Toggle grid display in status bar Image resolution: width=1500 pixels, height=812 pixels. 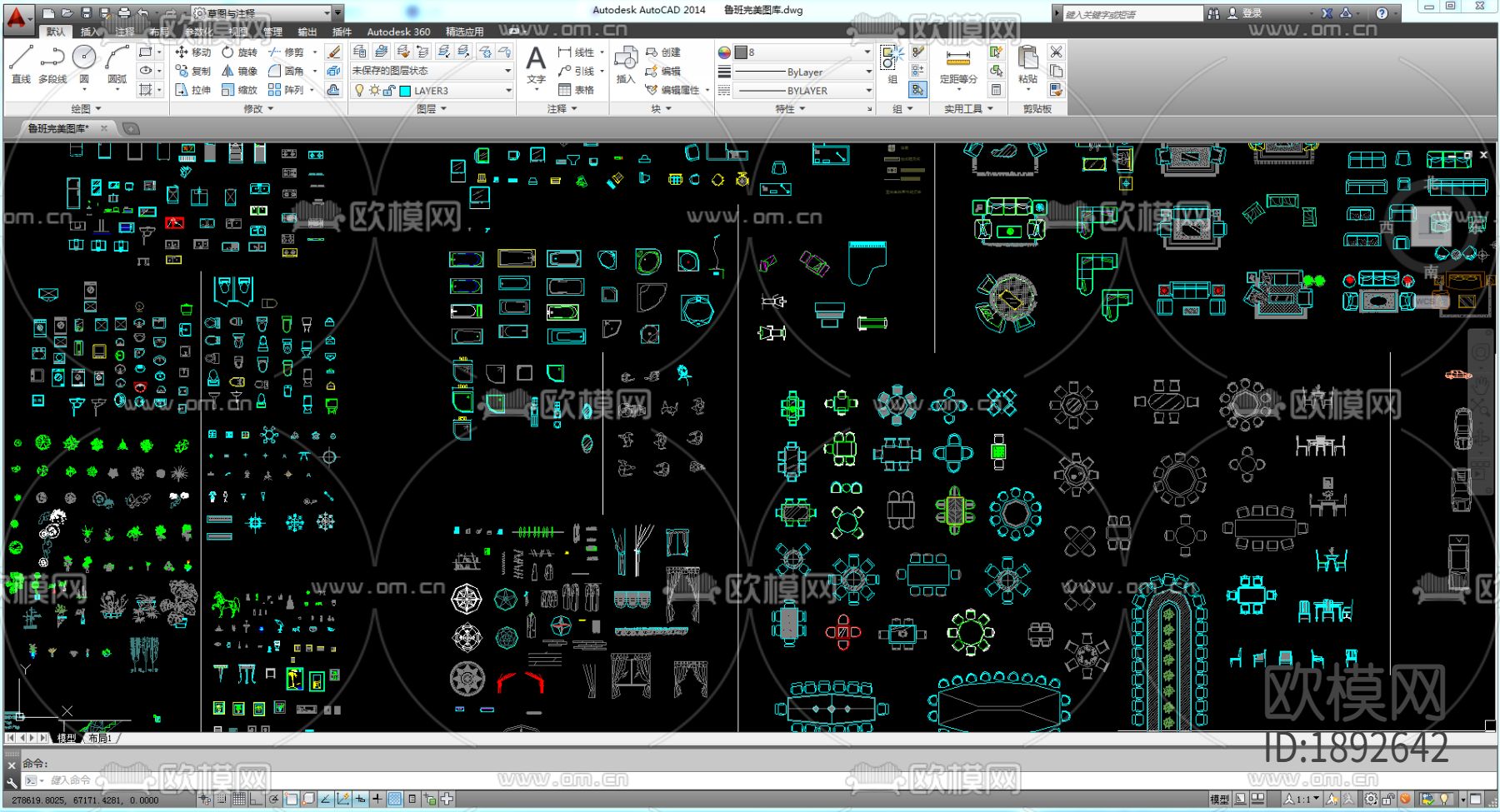tap(239, 800)
